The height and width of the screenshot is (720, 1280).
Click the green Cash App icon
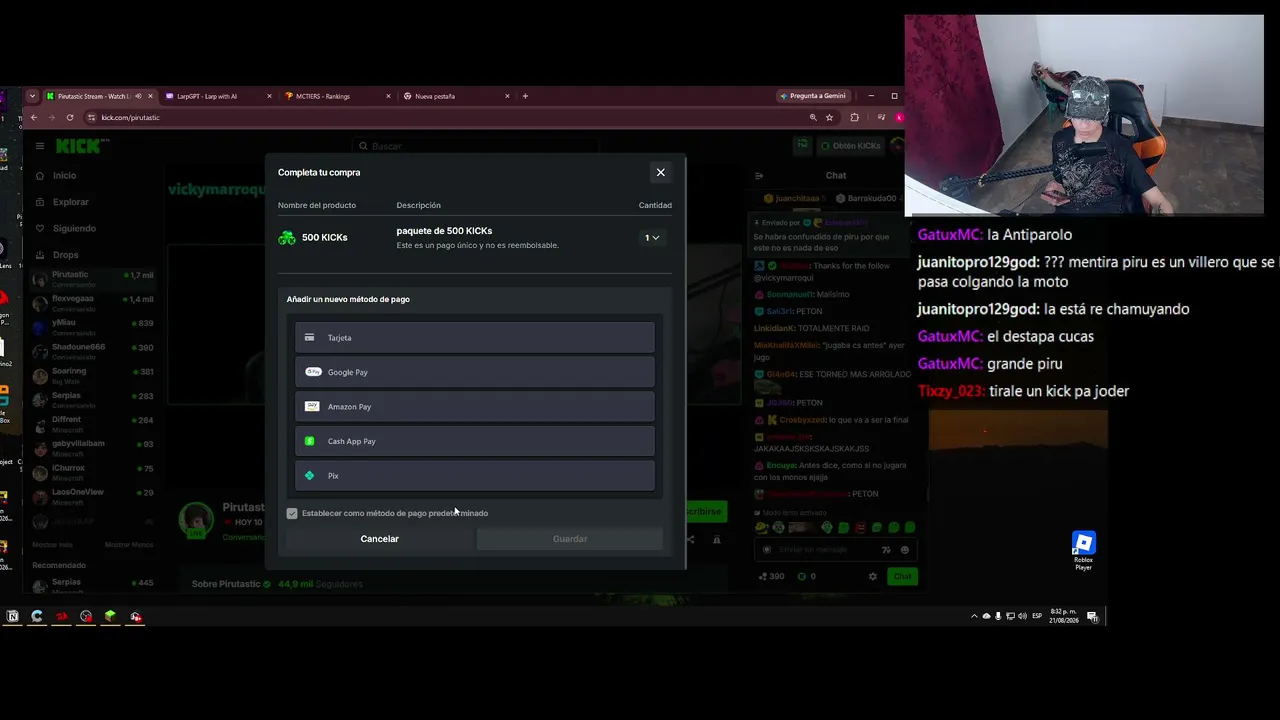tap(310, 441)
